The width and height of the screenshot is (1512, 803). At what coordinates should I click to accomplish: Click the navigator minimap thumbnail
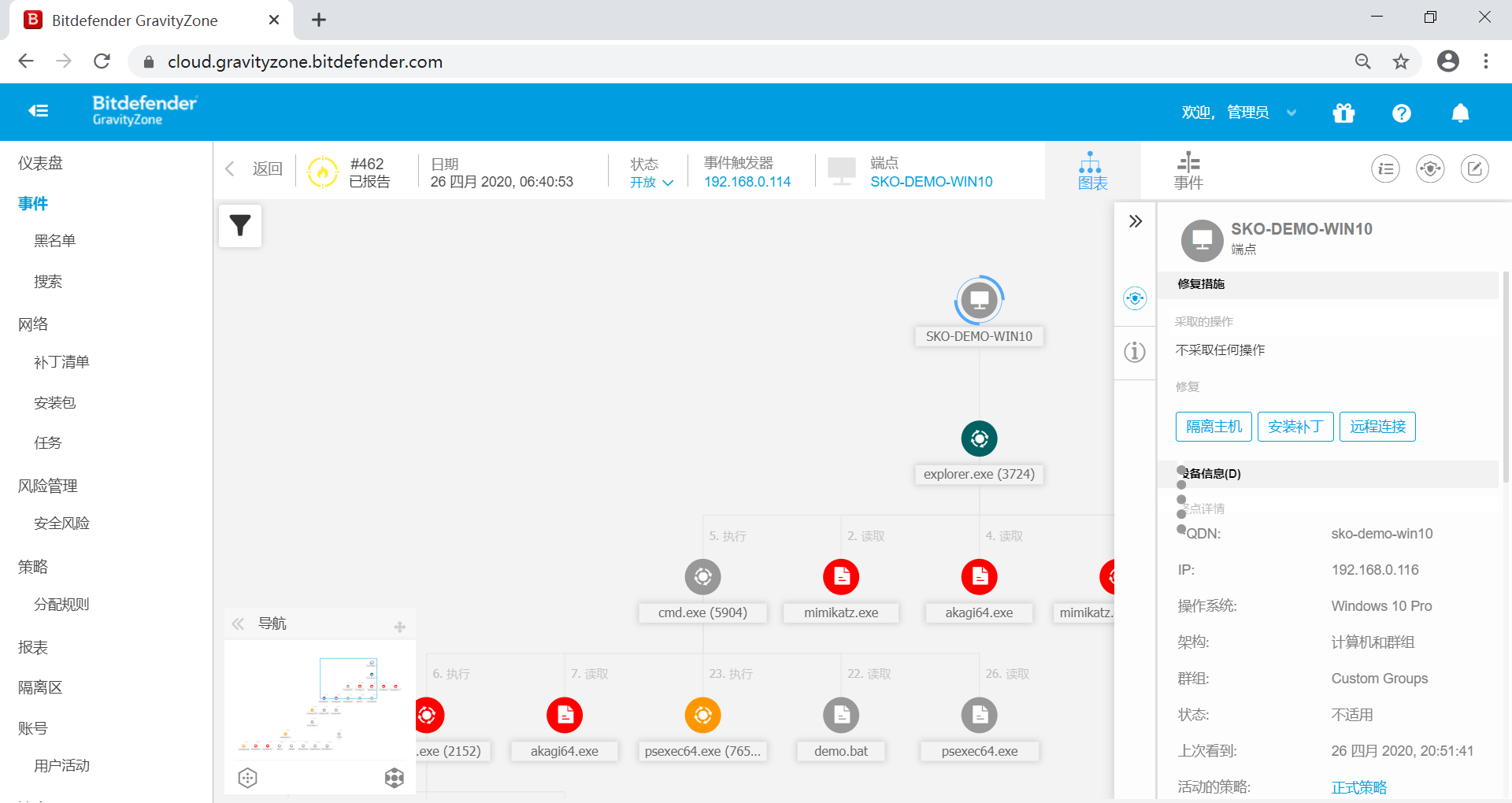tap(320, 701)
